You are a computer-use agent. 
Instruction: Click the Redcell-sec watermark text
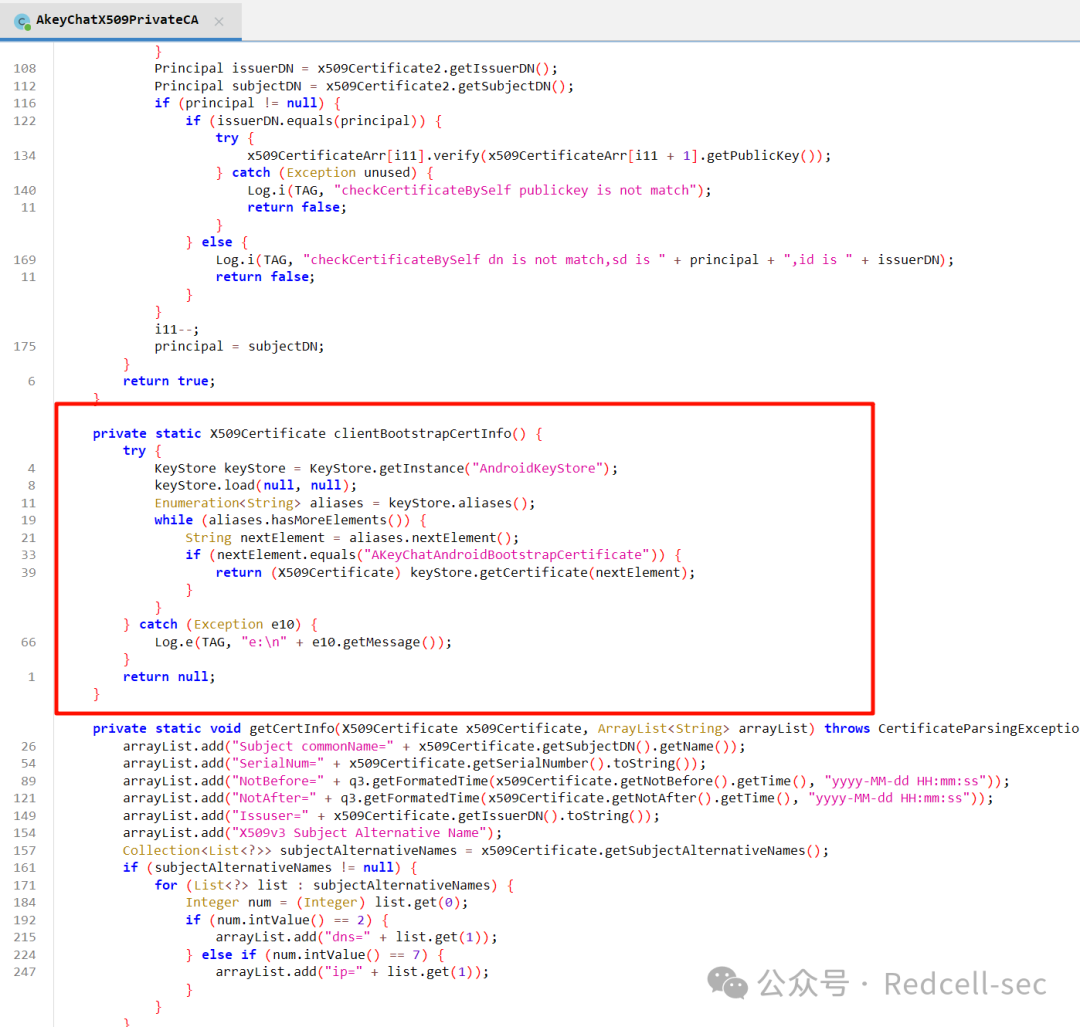[965, 984]
